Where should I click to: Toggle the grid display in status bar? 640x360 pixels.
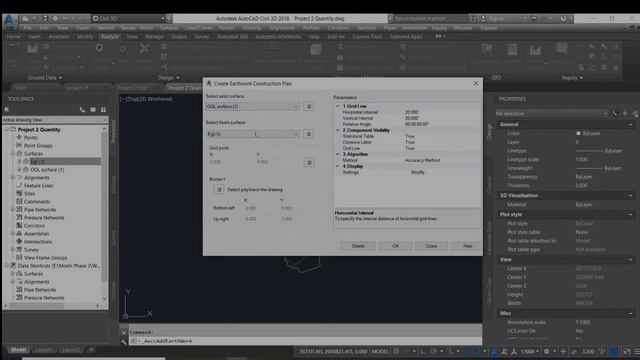pos(396,351)
